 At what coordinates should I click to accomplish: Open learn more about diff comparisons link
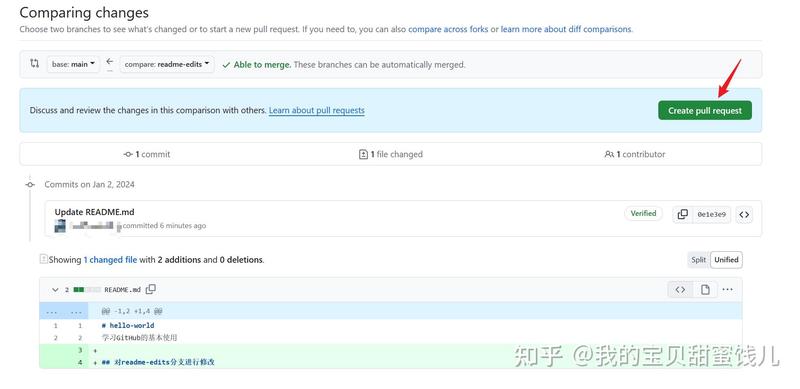(x=566, y=29)
